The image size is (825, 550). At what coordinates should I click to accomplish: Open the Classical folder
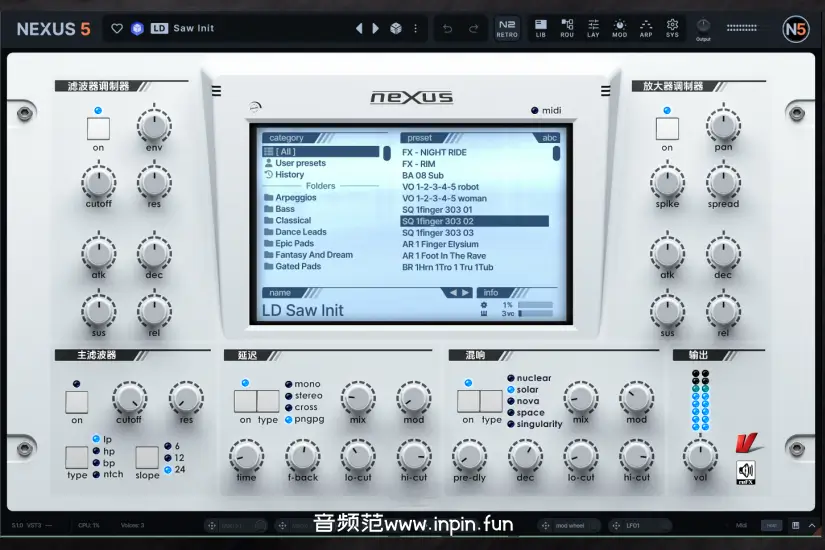pos(287,221)
